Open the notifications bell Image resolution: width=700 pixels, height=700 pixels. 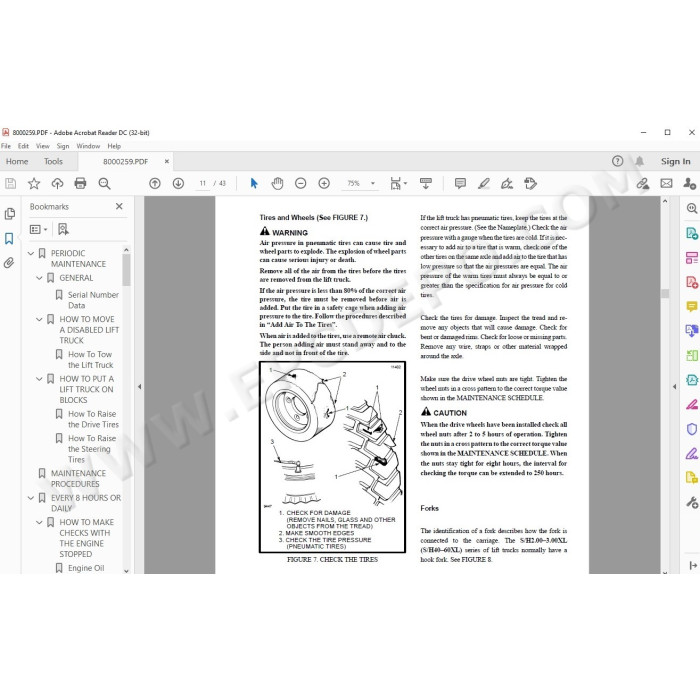pyautogui.click(x=639, y=161)
